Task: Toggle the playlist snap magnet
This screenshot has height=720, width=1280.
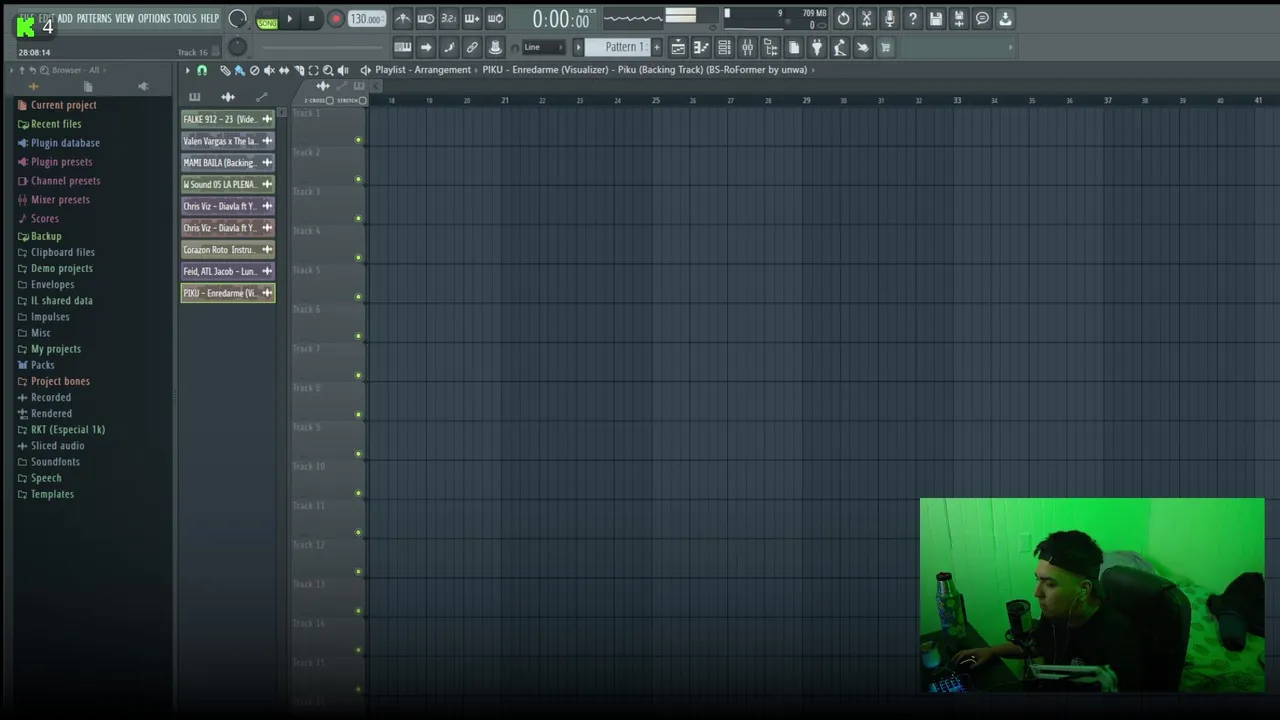Action: (x=202, y=70)
